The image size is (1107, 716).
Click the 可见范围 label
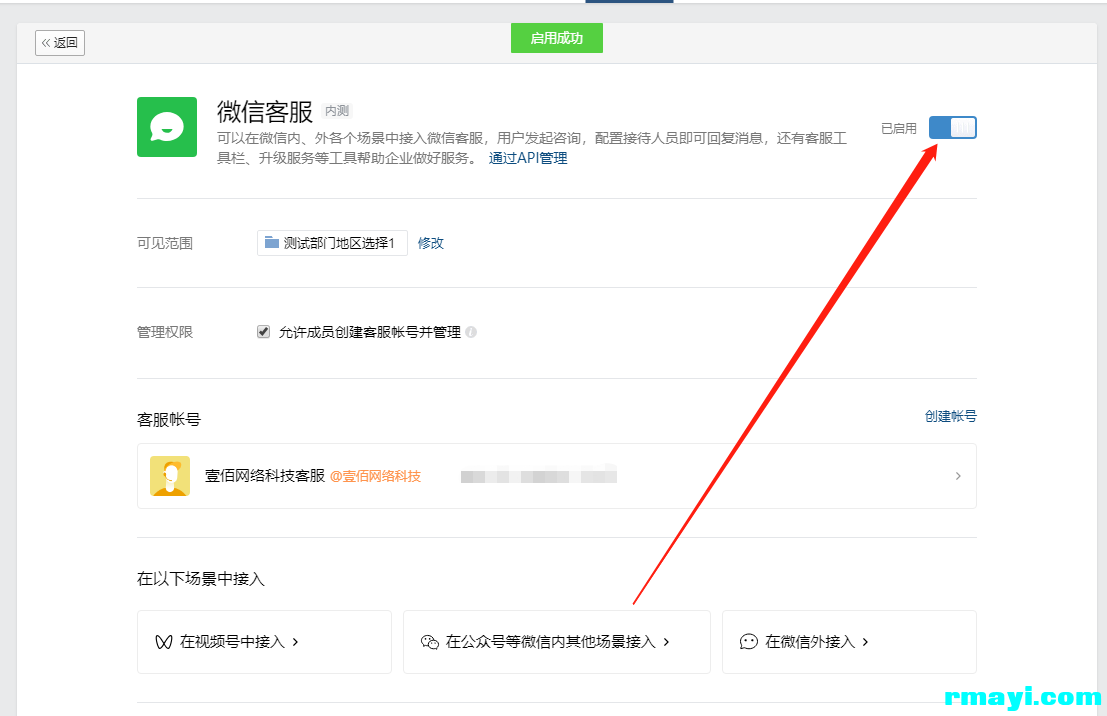[164, 244]
